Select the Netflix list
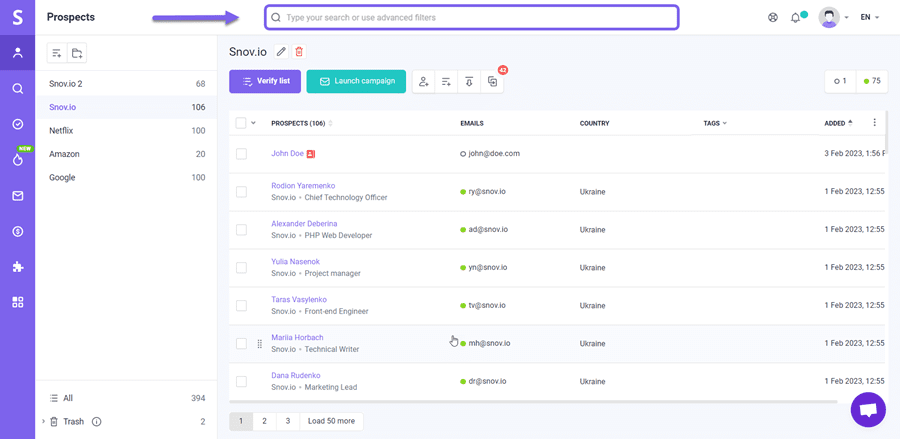 [126, 131]
